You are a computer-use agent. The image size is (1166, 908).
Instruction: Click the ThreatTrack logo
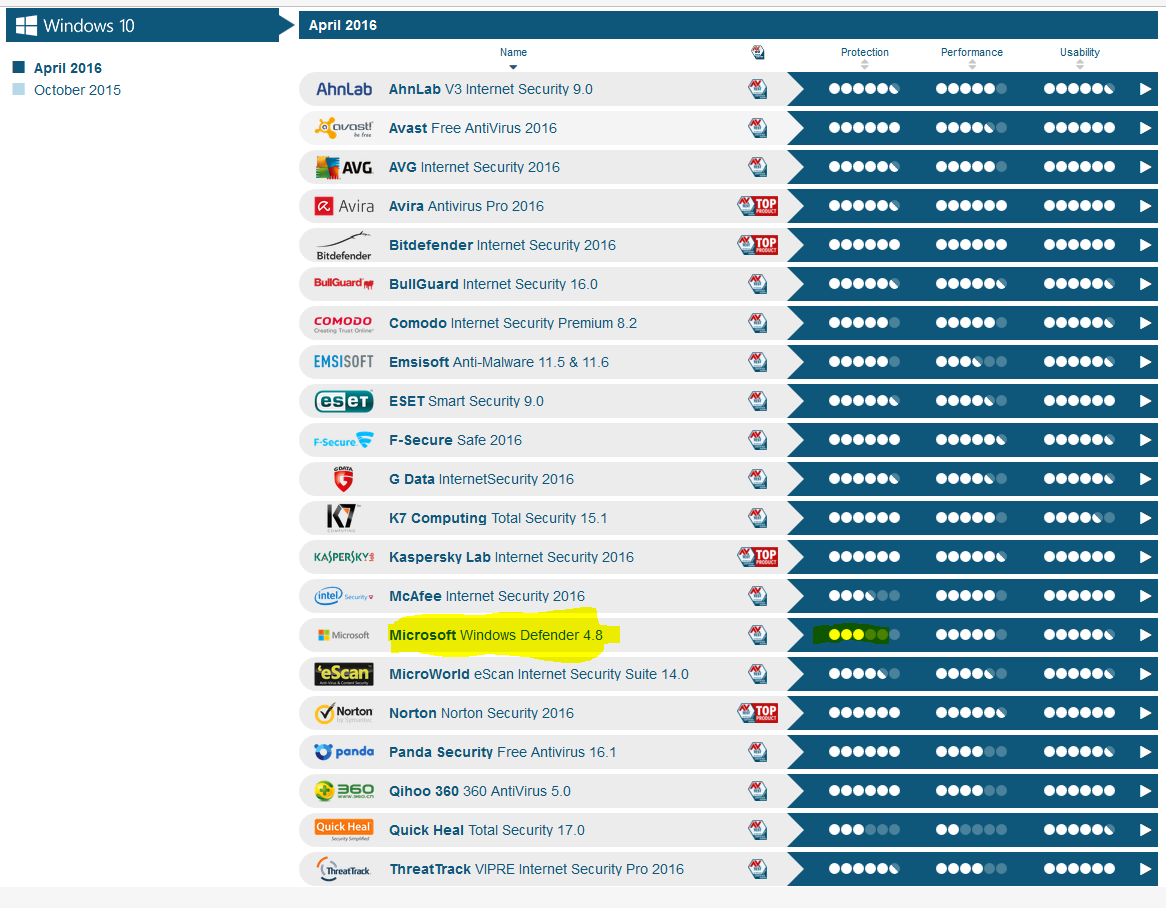344,869
